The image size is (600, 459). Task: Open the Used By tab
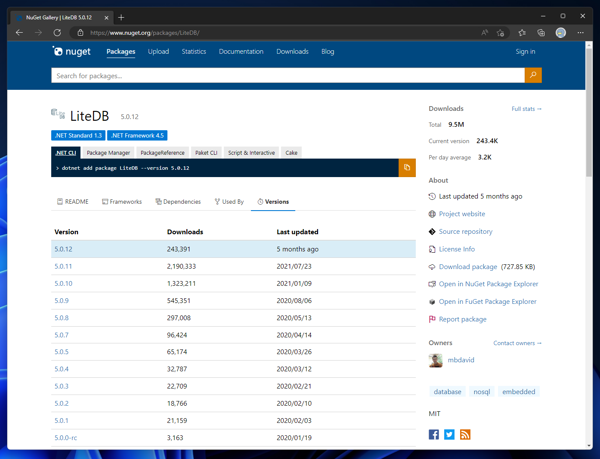point(229,202)
